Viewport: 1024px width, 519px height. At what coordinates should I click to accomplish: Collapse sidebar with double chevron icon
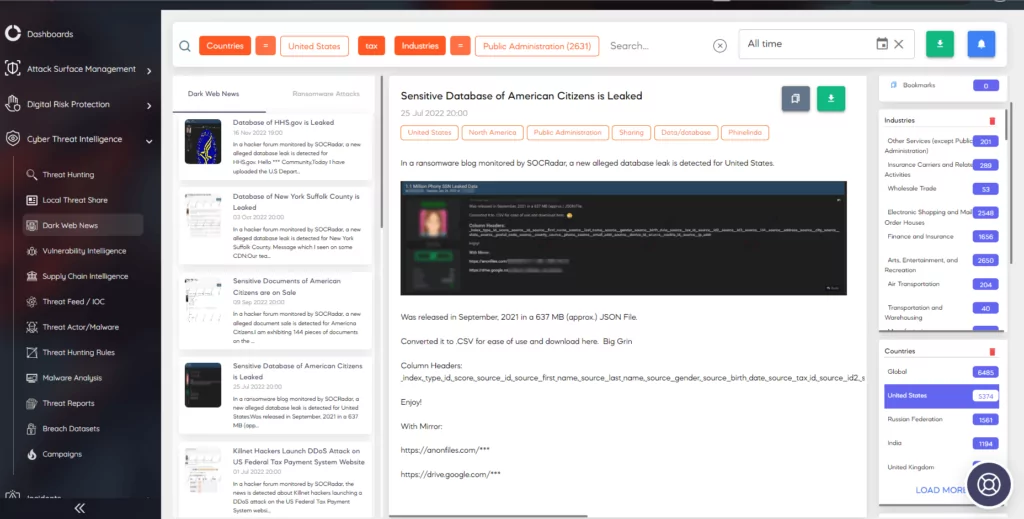(x=80, y=508)
